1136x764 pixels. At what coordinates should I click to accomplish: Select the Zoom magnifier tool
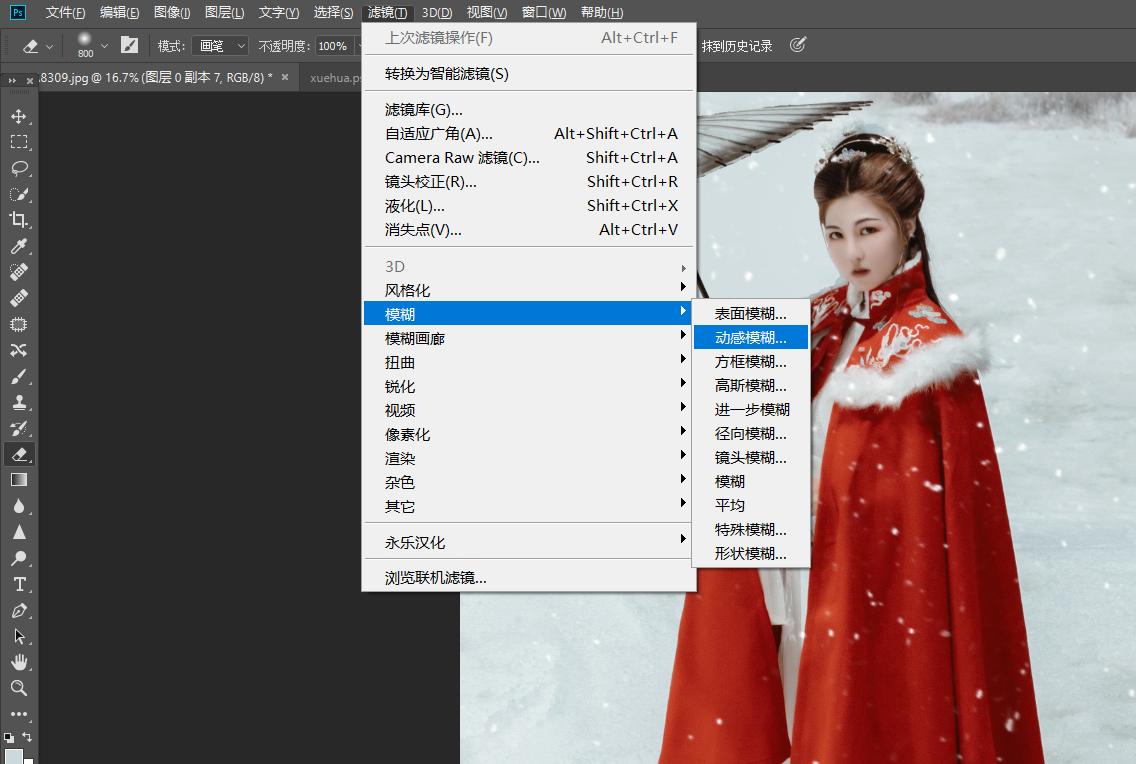[x=19, y=688]
